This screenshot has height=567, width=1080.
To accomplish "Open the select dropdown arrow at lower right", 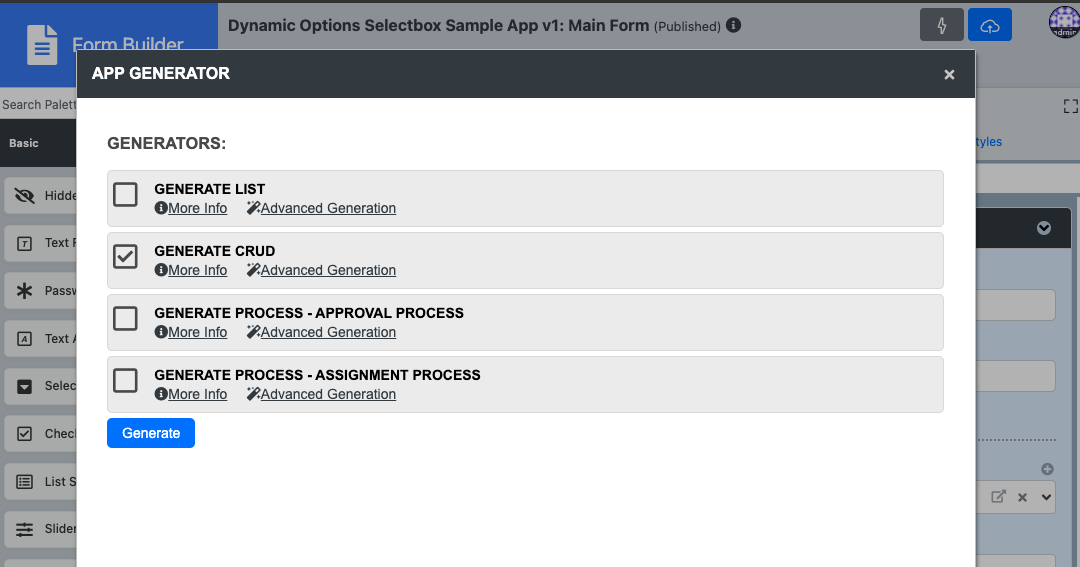I will pyautogui.click(x=1046, y=497).
